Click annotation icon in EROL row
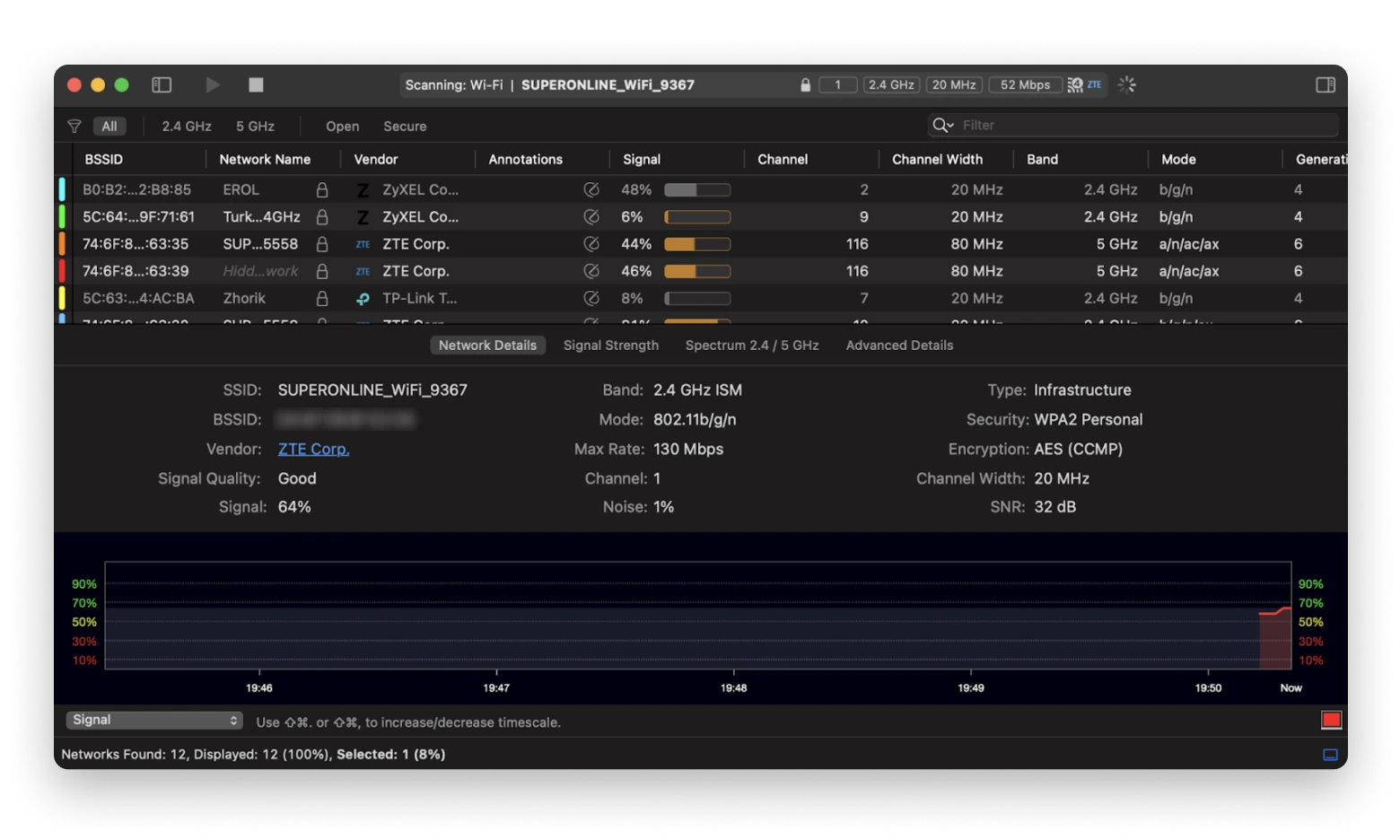1400x840 pixels. (591, 189)
